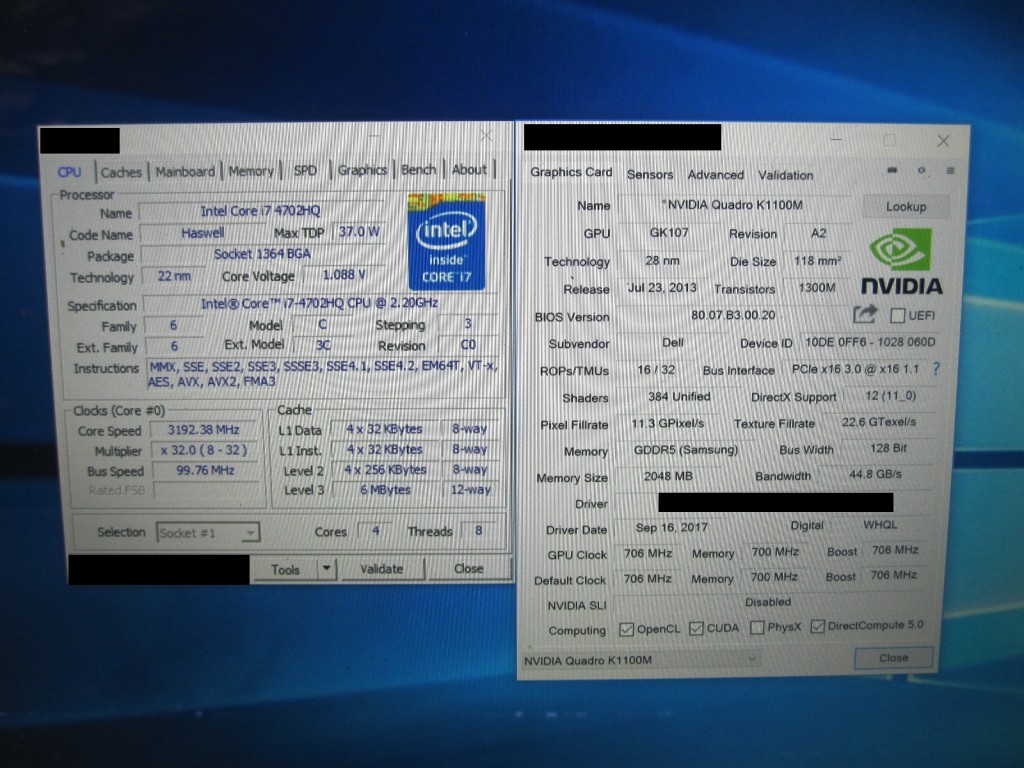
Task: Click the Bus Speed value 99.76 MHz
Action: click(205, 470)
